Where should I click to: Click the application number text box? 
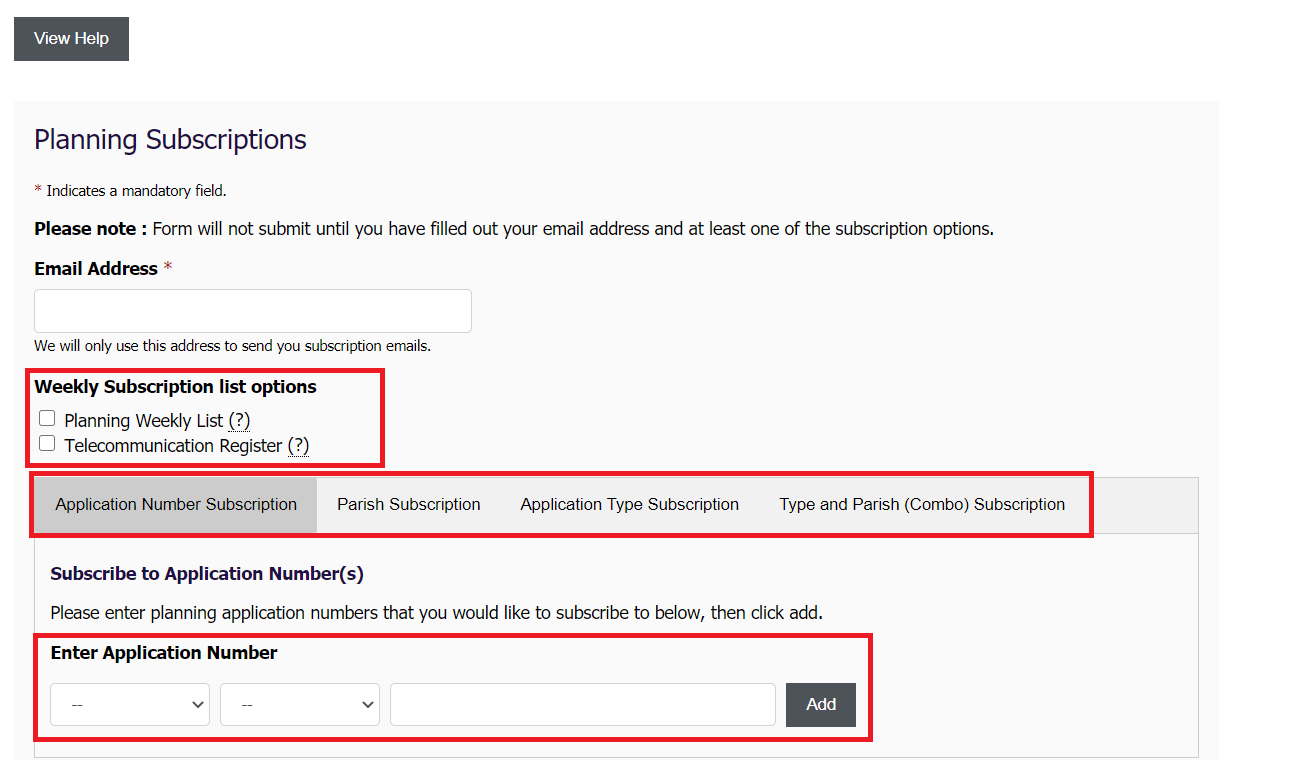point(583,705)
